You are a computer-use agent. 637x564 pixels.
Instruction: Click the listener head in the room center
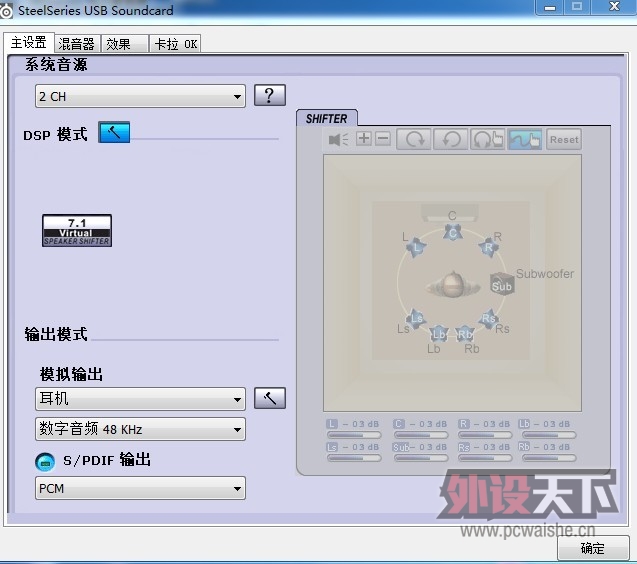pyautogui.click(x=453, y=285)
